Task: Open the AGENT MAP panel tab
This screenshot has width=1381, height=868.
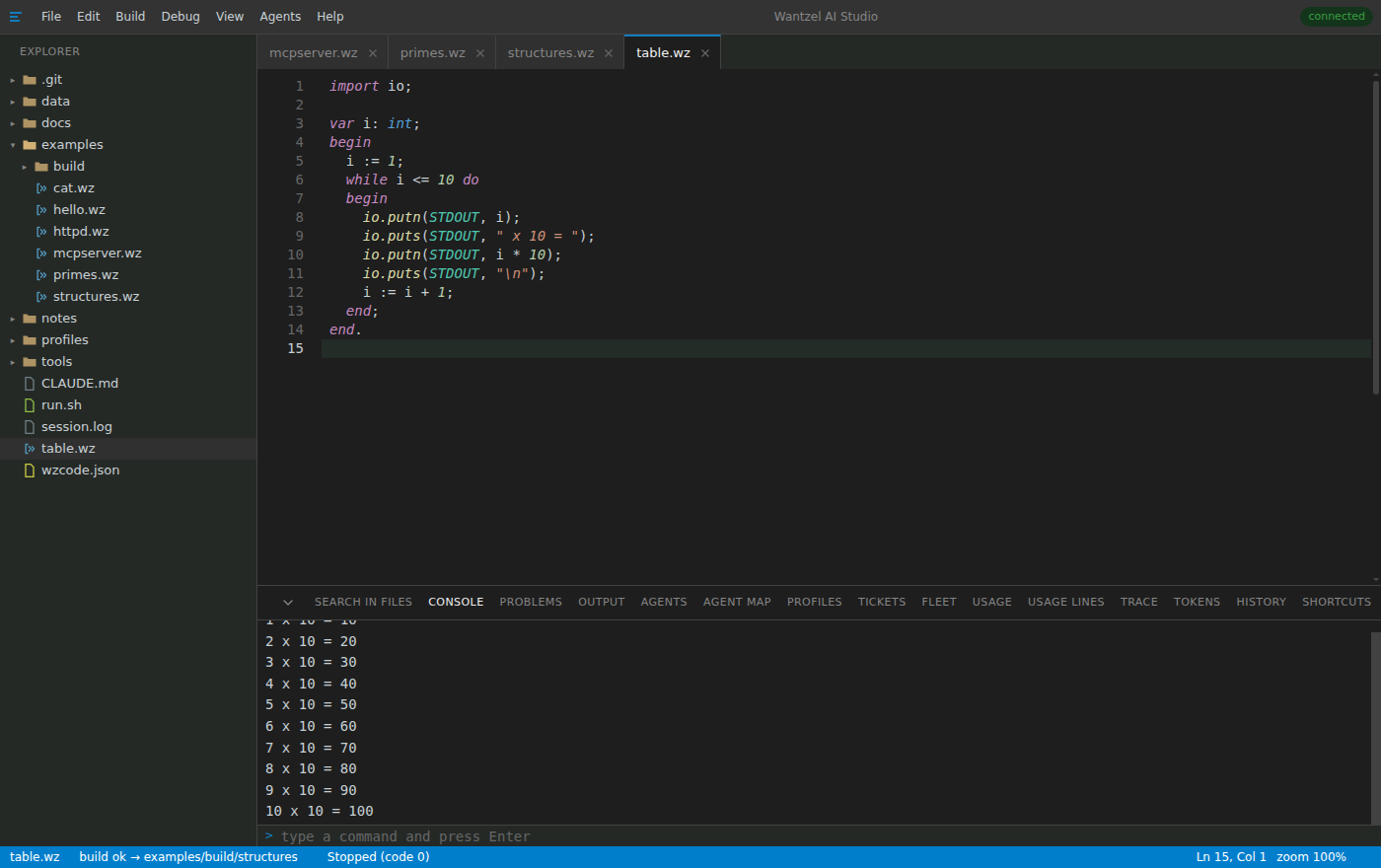Action: point(737,602)
